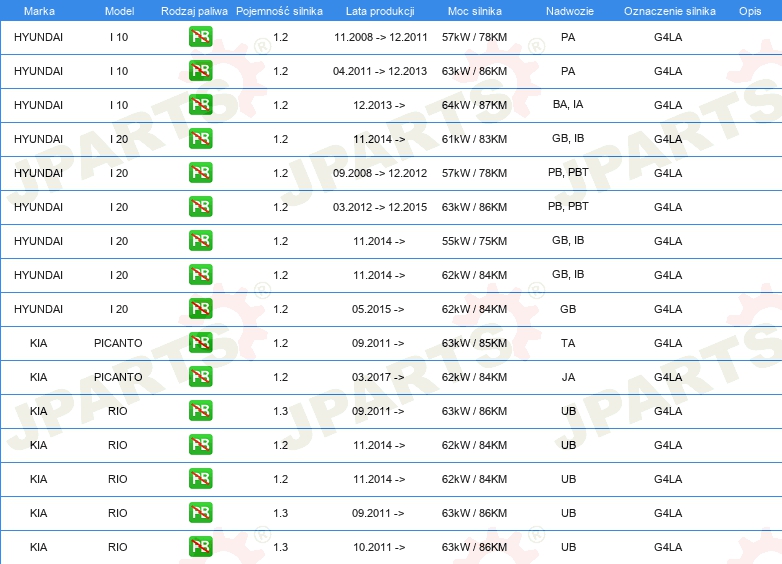Image resolution: width=782 pixels, height=564 pixels.
Task: Click the date cell 03.2012 -> 12.2015
Action: coord(380,207)
